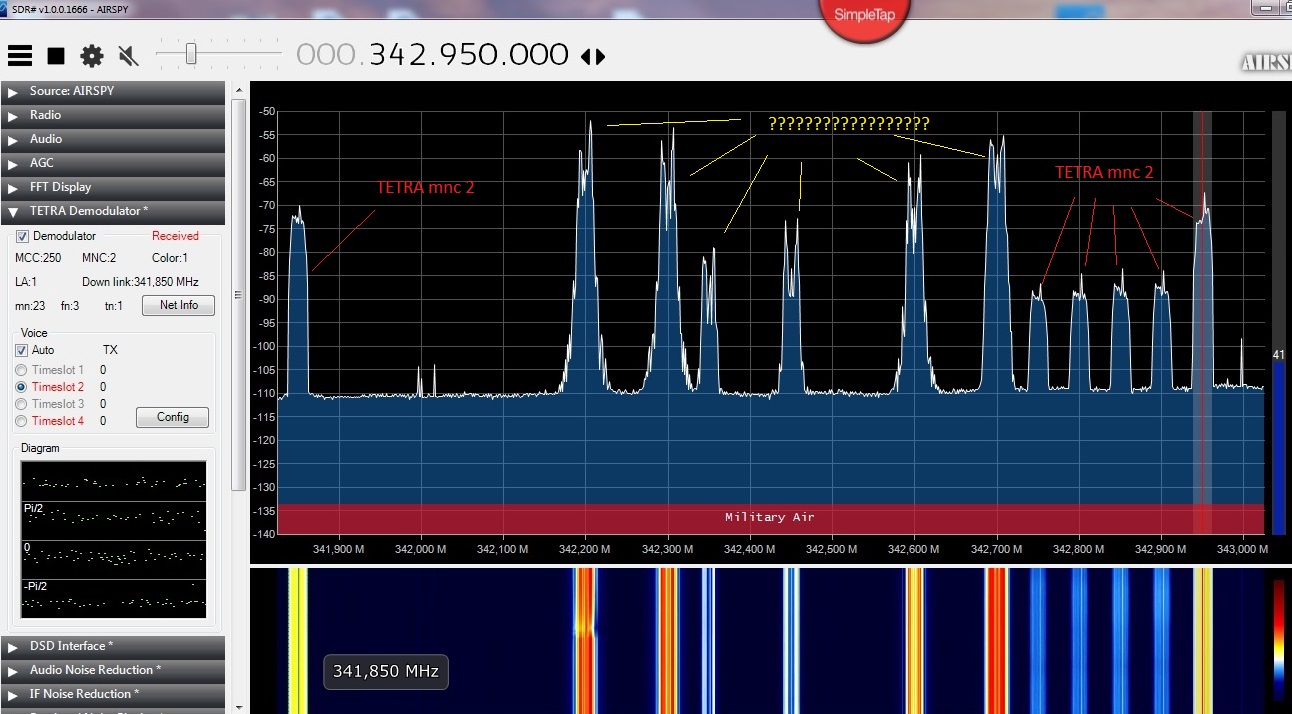This screenshot has width=1292, height=714.
Task: Click the frequency step arrows icon
Action: (x=593, y=57)
